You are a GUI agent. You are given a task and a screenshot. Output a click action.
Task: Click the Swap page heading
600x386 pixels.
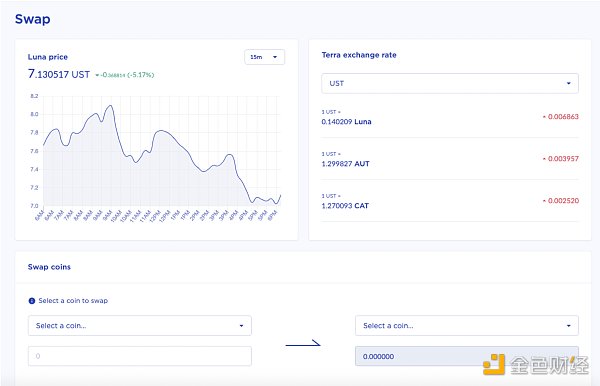pos(33,19)
